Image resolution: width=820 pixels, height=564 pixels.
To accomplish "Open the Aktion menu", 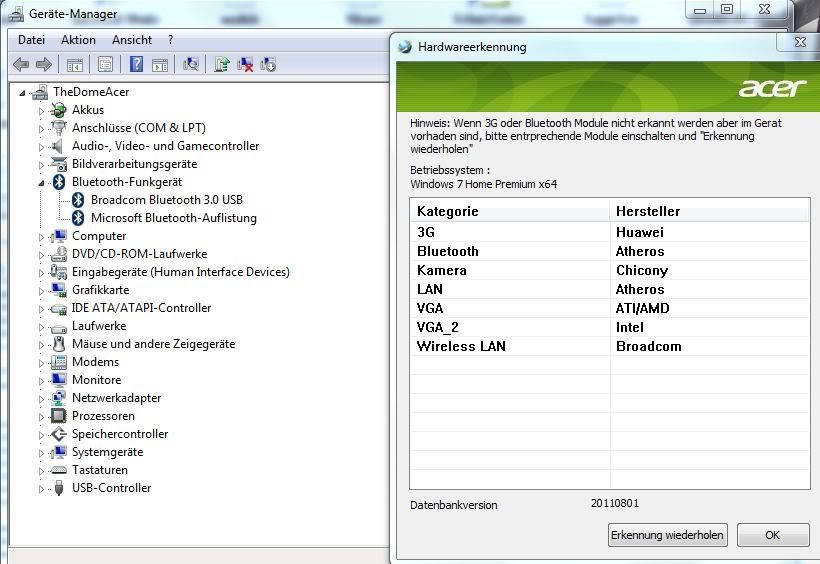I will pyautogui.click(x=78, y=40).
